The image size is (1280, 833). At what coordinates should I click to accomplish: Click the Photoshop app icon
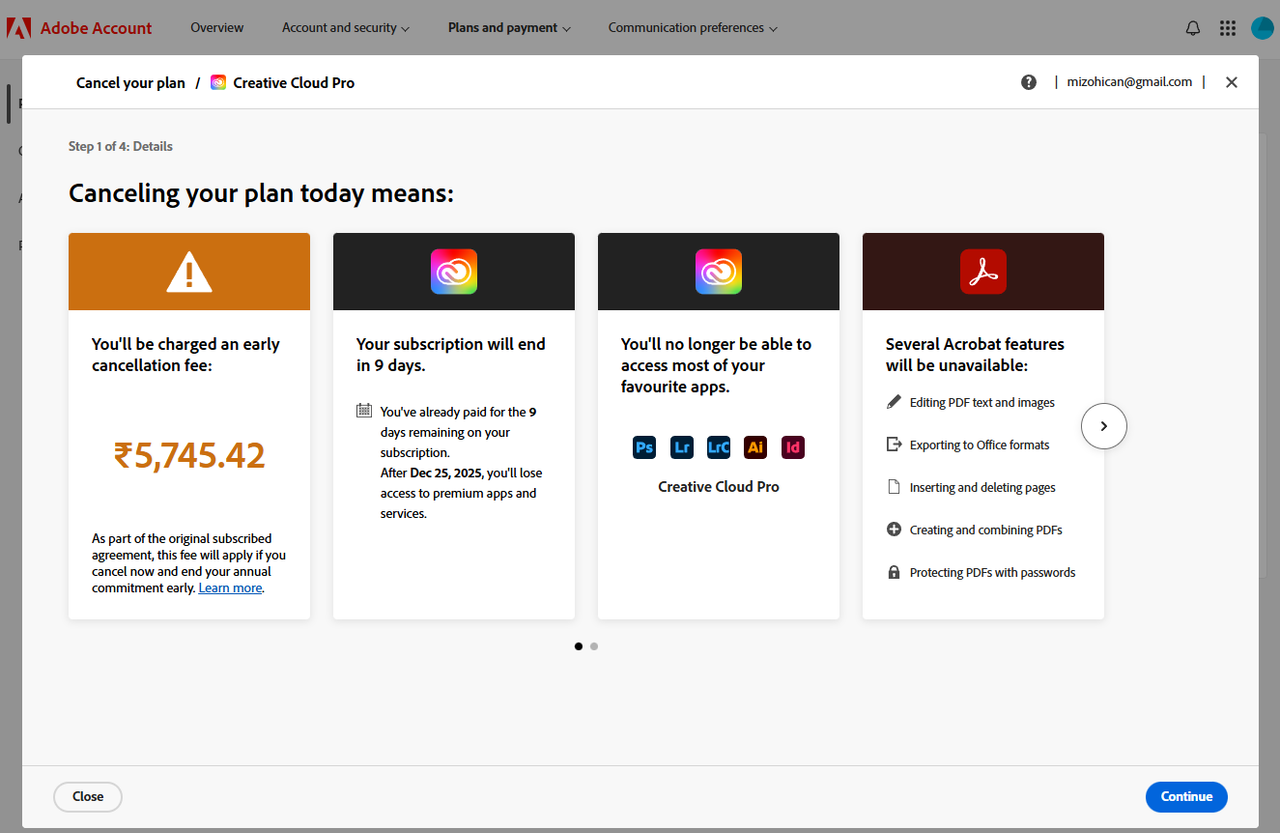click(x=644, y=447)
